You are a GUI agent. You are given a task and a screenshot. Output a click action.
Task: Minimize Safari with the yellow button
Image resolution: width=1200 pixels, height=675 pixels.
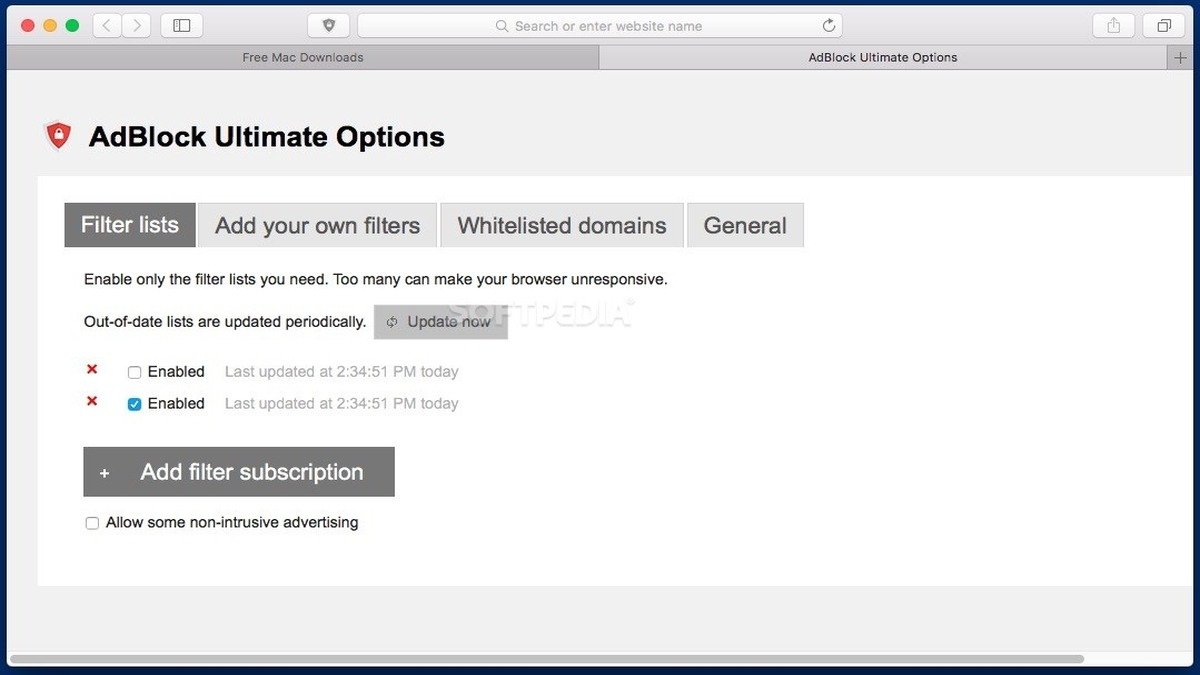pos(50,25)
